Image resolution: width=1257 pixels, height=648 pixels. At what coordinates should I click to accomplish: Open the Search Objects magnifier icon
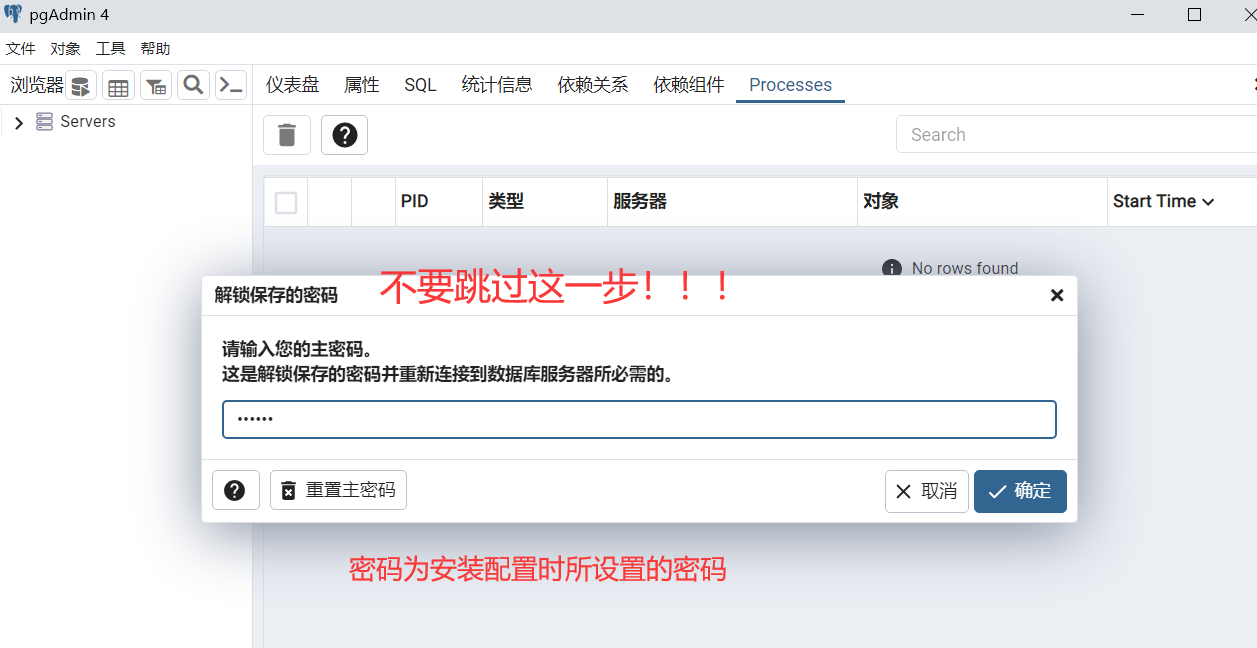193,85
